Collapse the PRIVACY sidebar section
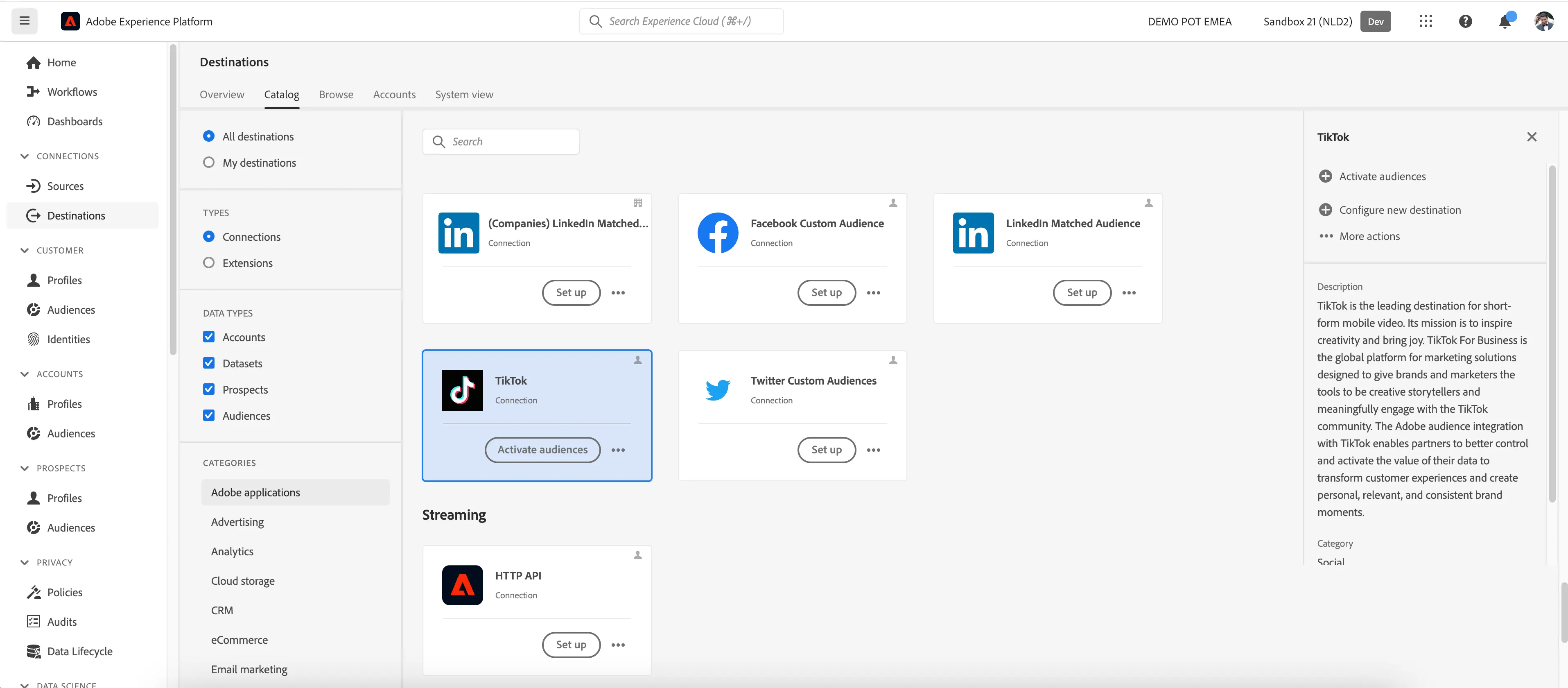1568x688 pixels. 24,563
